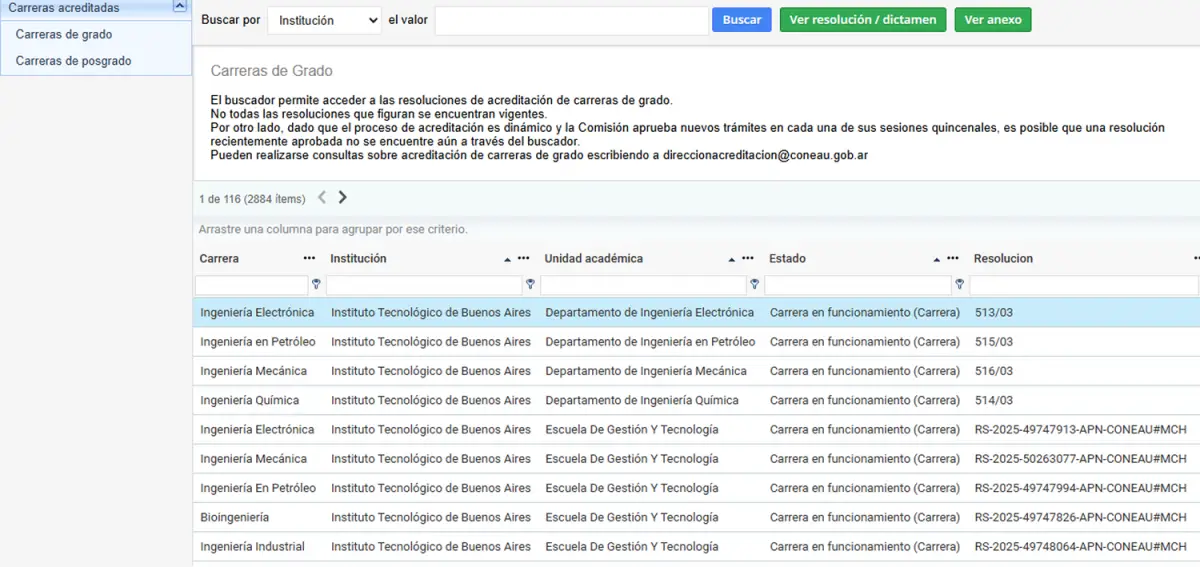Click Departamento de Ingeniería Química cell
The height and width of the screenshot is (567, 1200).
[642, 400]
